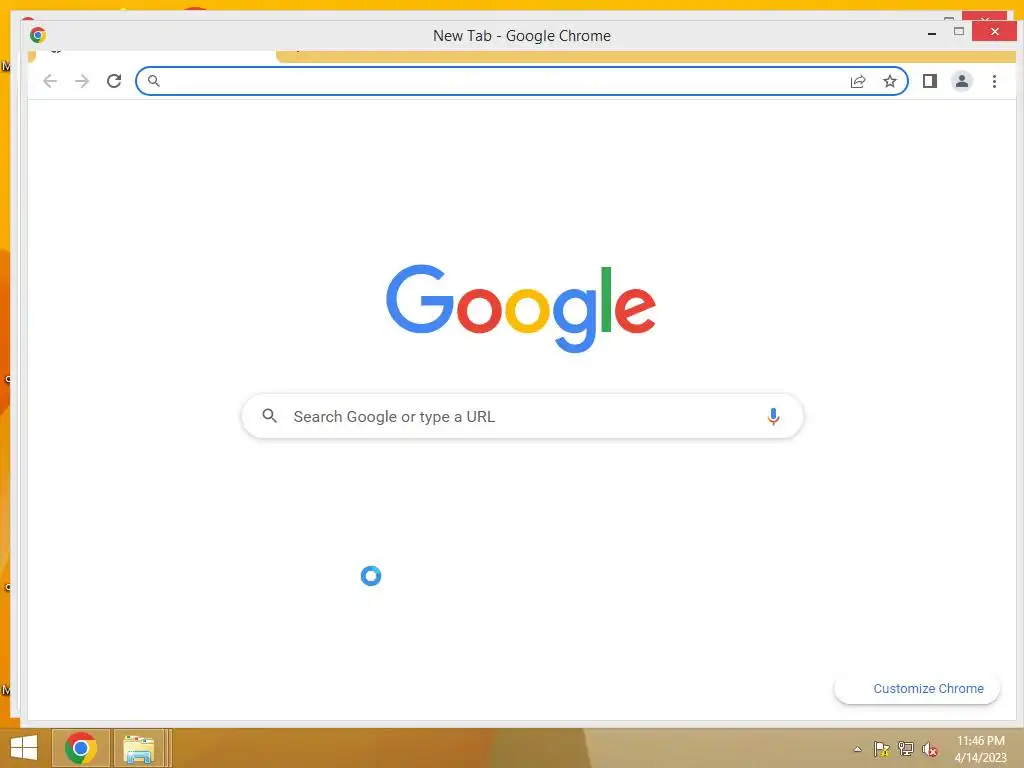The height and width of the screenshot is (768, 1024).
Task: Open the network status tray icon
Action: click(906, 749)
